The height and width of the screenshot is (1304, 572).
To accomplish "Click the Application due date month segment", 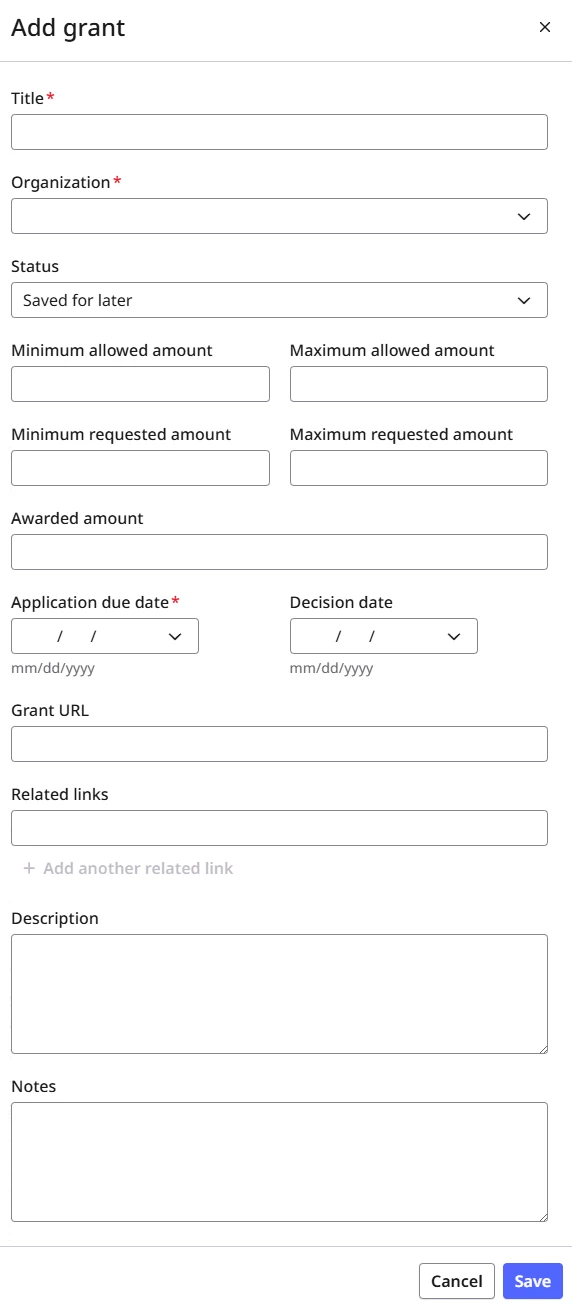I will 38,636.
